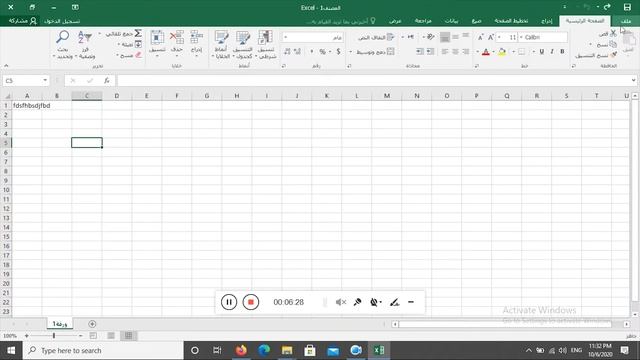
Task: Decrease font size with small A
Action: pyautogui.click(x=480, y=37)
